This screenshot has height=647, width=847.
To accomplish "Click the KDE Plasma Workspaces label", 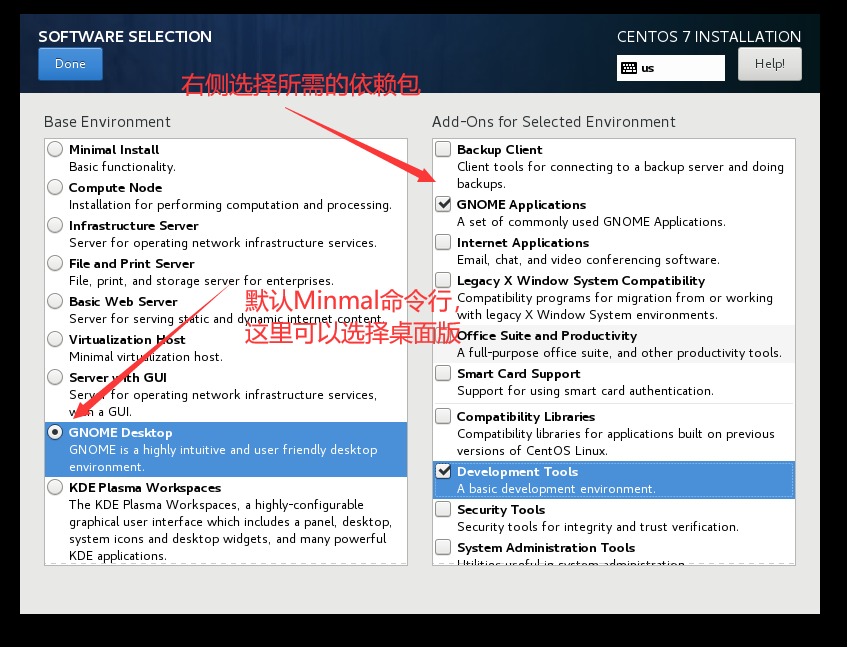I will (145, 488).
